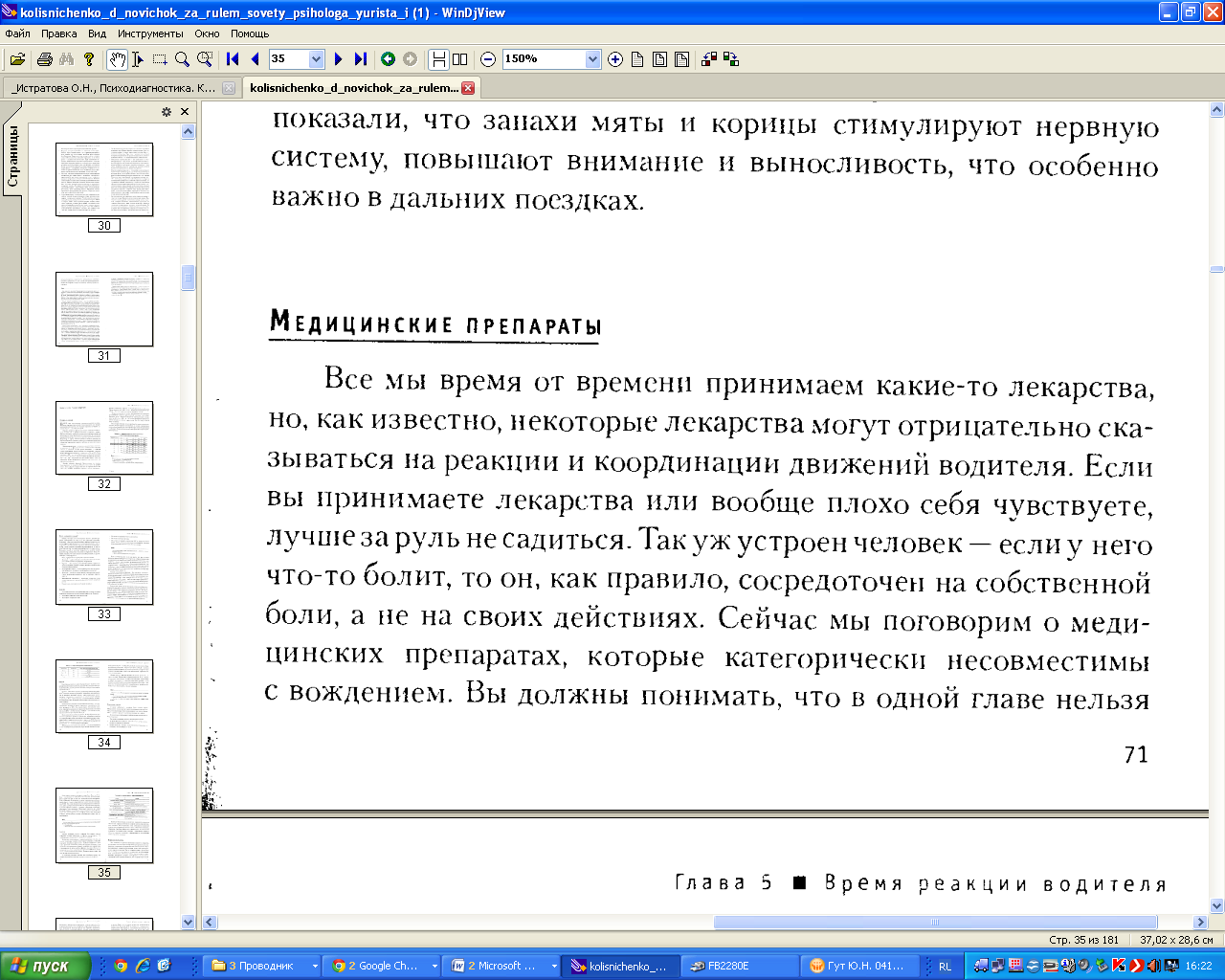Screen dimensions: 1225x980
Task: Open the Инструменты menu
Action: pyautogui.click(x=150, y=33)
